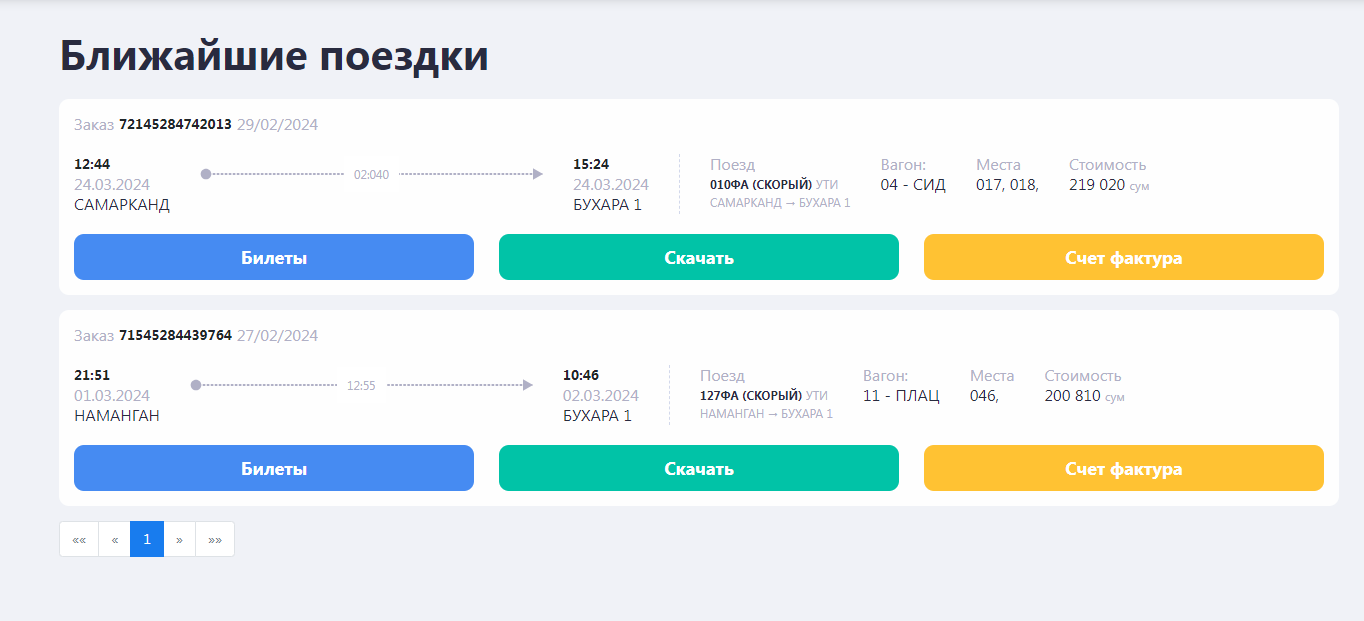Open Билеты for the Самарканд trip

273,257
